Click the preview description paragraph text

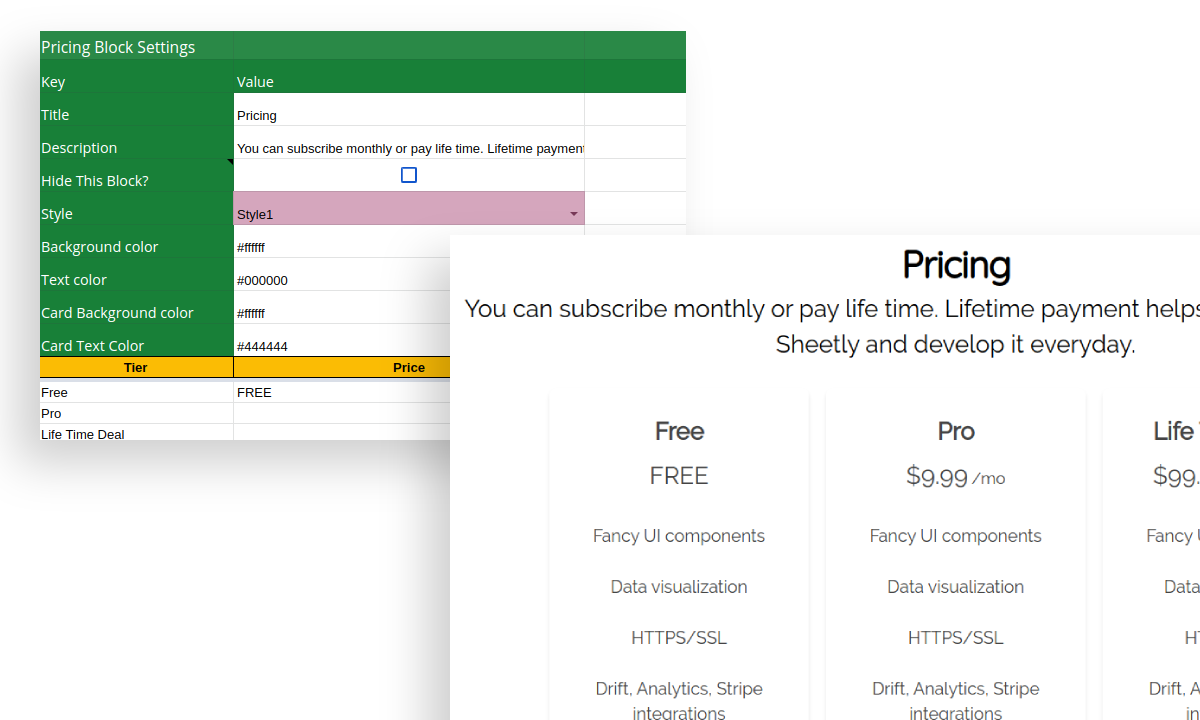coord(832,327)
